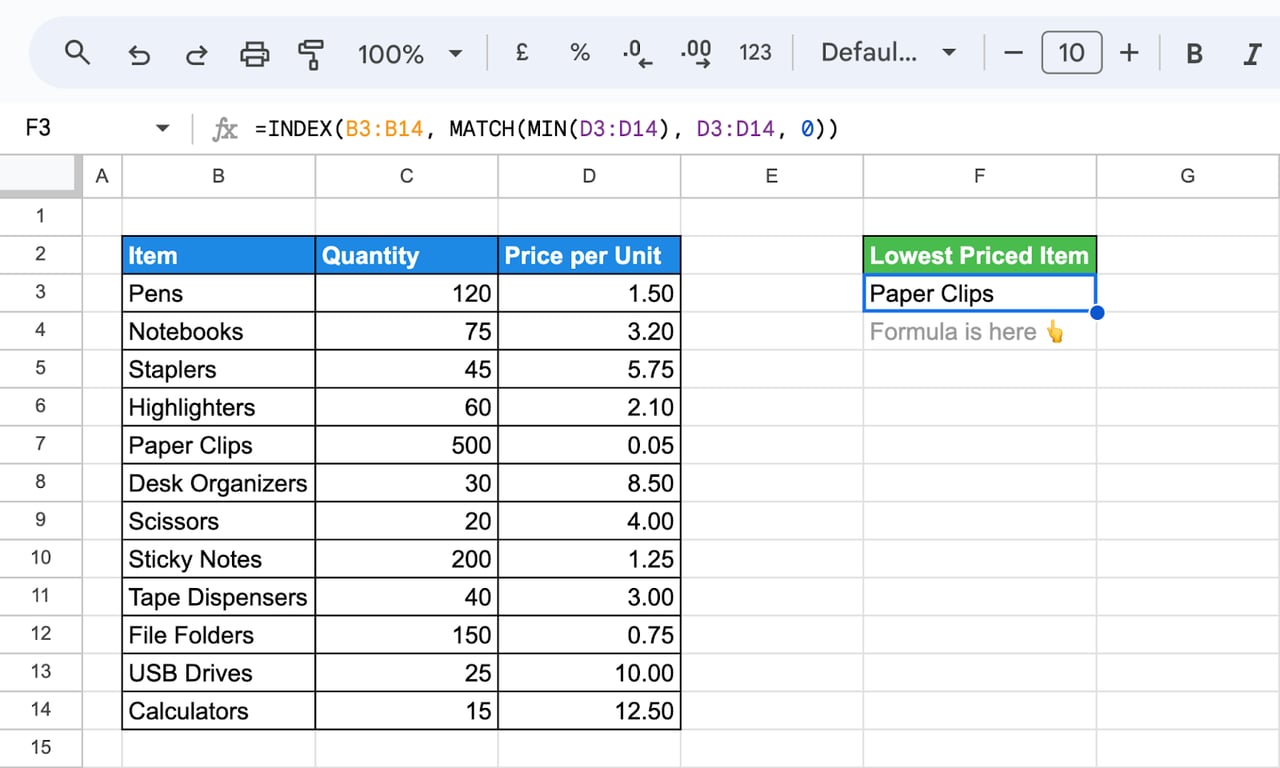The width and height of the screenshot is (1280, 768).
Task: Select the Calculators cell
Action: point(218,711)
